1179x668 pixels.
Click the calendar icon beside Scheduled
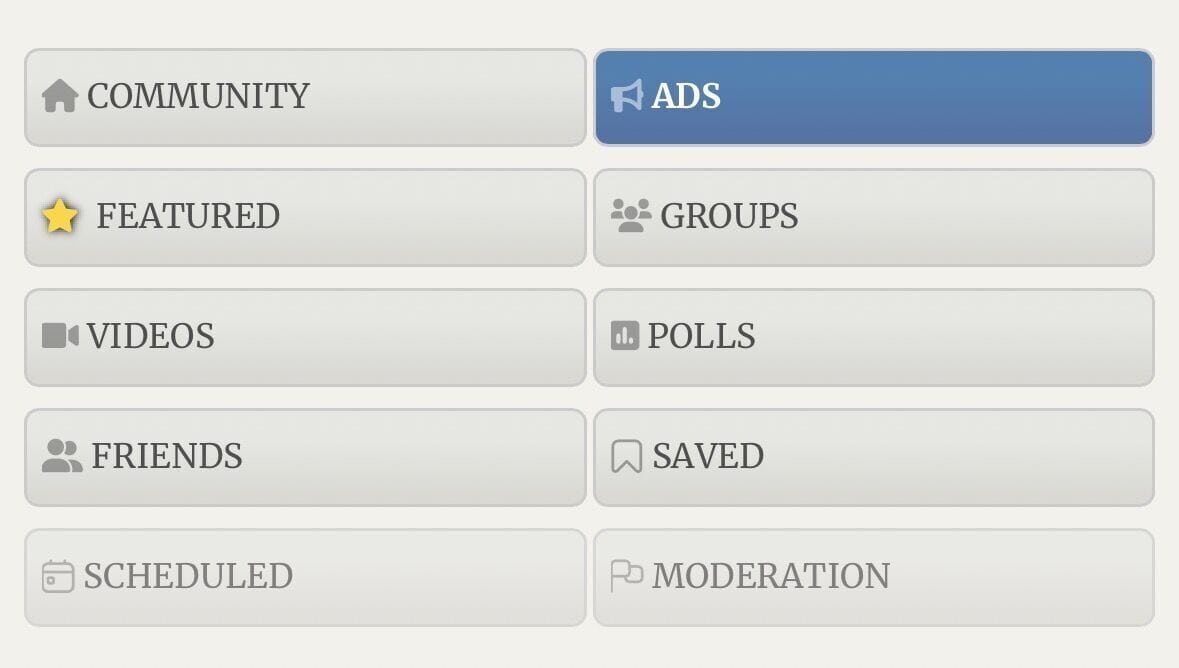tap(58, 576)
